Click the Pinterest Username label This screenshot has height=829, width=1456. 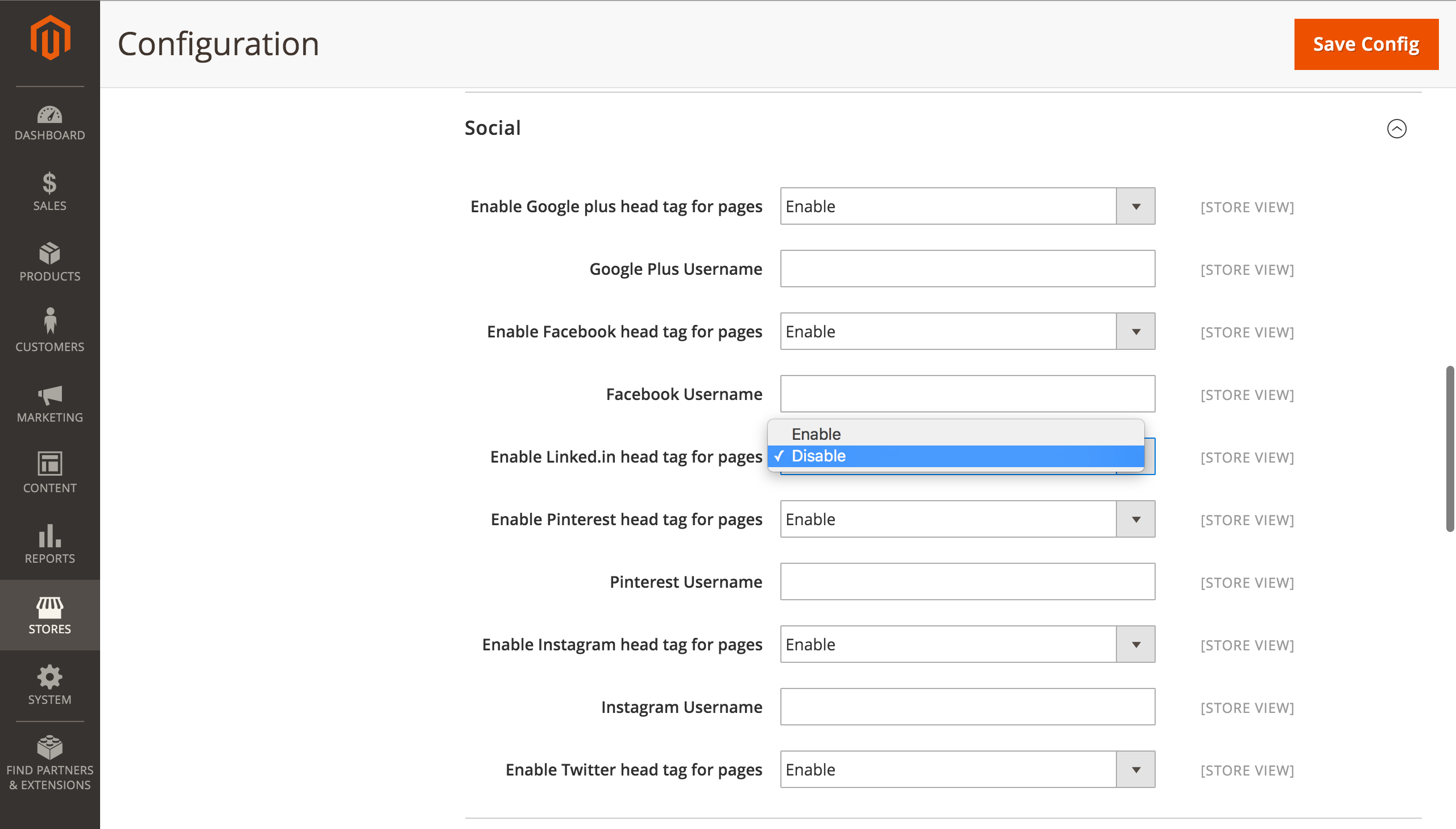(685, 582)
